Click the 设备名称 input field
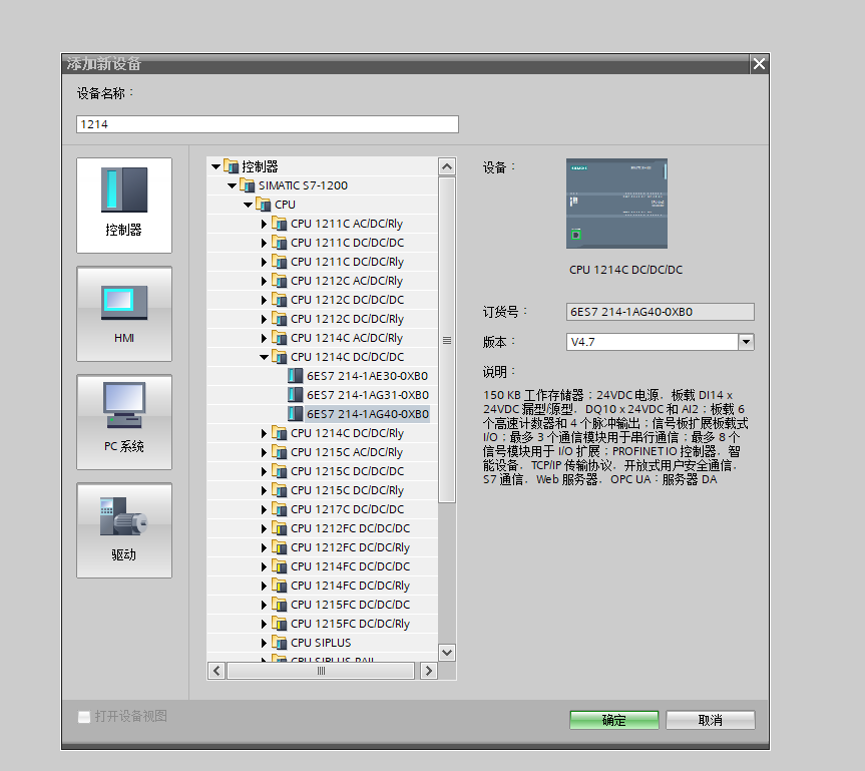 pos(267,124)
